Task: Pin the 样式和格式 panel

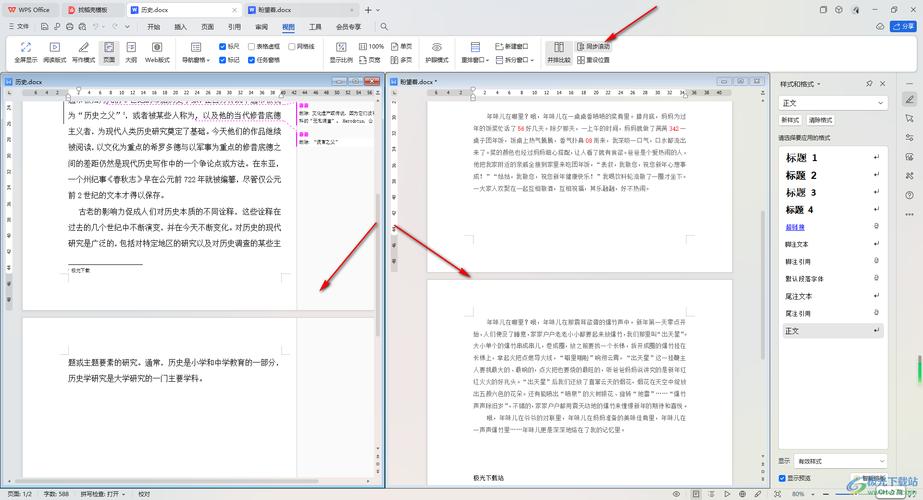Action: [x=869, y=84]
